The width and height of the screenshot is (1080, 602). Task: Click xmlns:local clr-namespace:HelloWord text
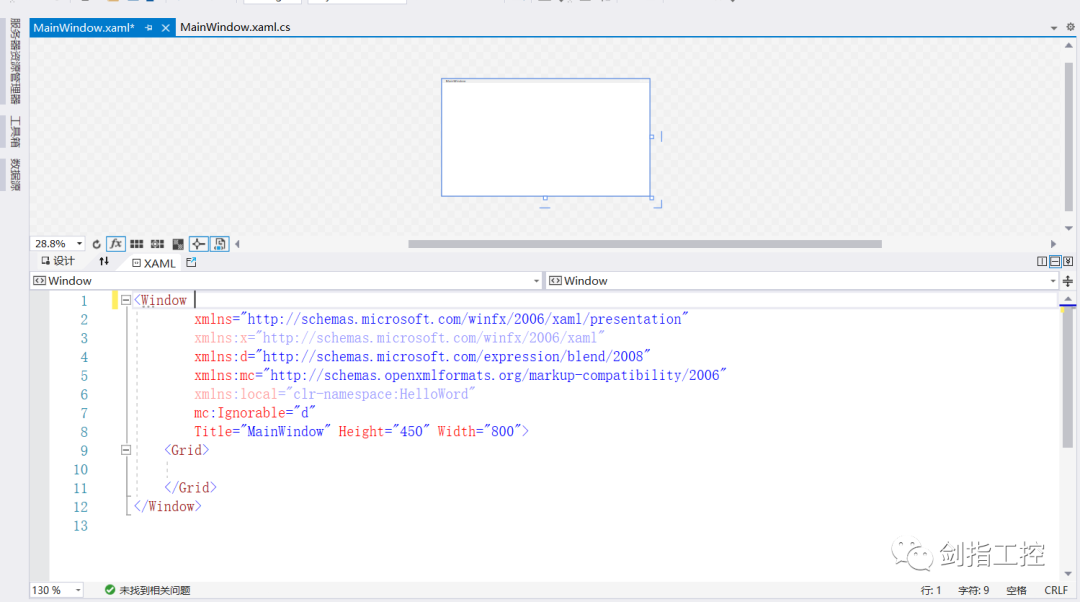334,394
